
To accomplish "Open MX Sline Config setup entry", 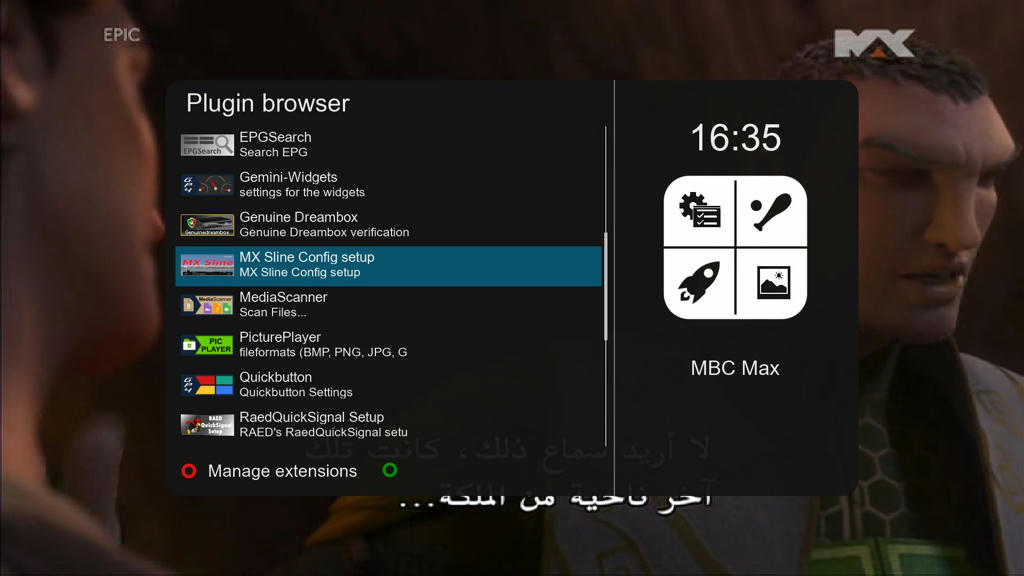I will 389,264.
